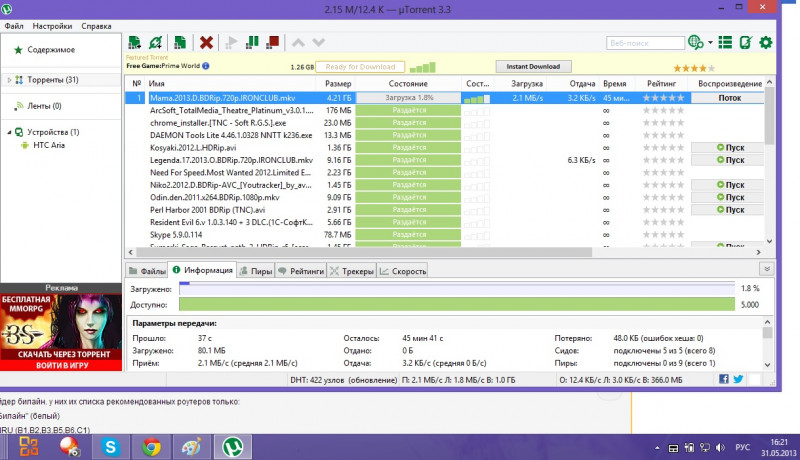This screenshot has width=800, height=460.
Task: Switch to the Информация tab
Action: pos(203,270)
